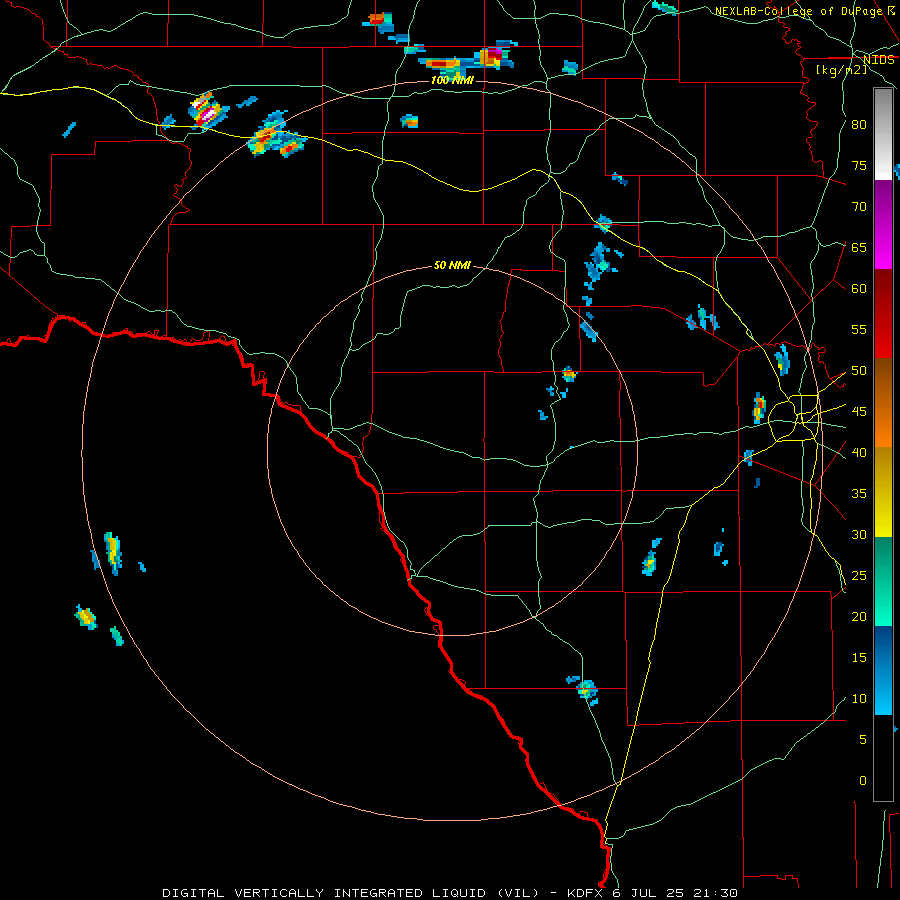Pick the magenta-purple segment of the VIL scale

(883, 224)
